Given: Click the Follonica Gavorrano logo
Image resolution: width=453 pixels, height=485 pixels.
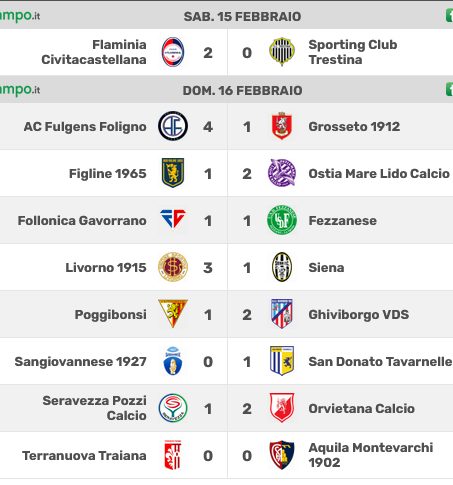Looking at the screenshot, I should point(173,219).
